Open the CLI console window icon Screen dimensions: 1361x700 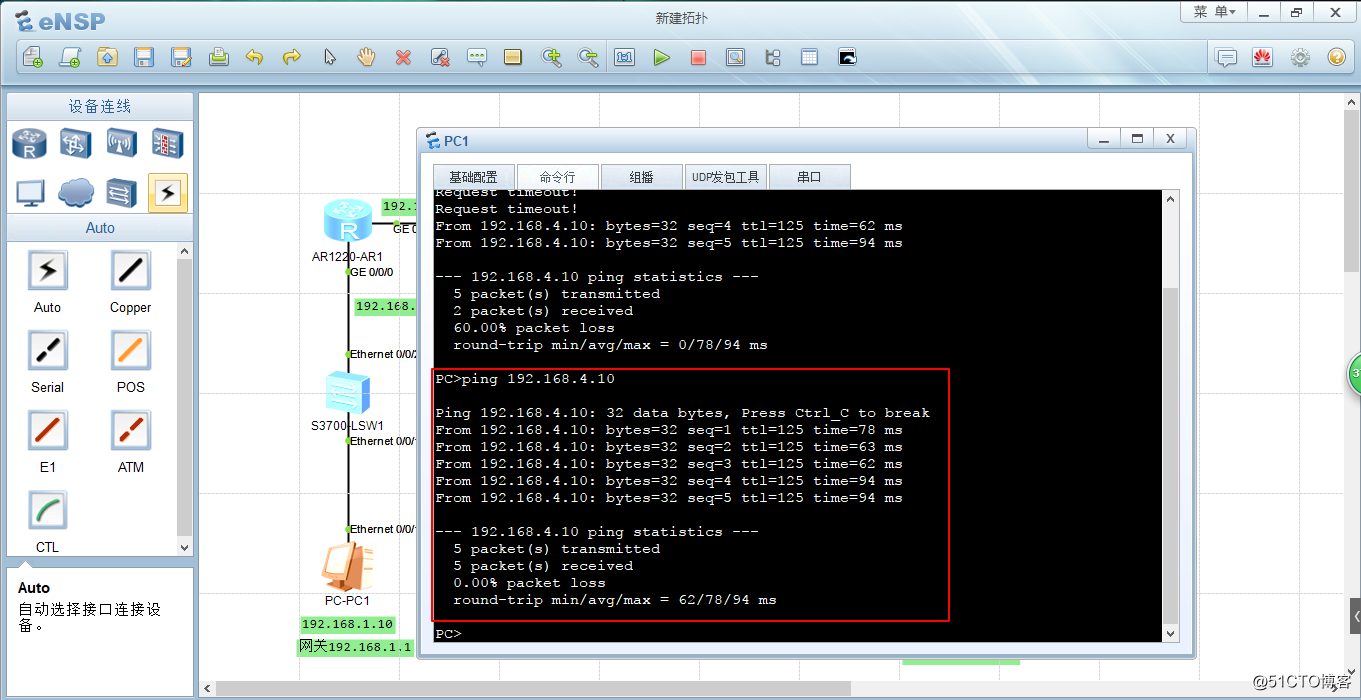pos(847,57)
